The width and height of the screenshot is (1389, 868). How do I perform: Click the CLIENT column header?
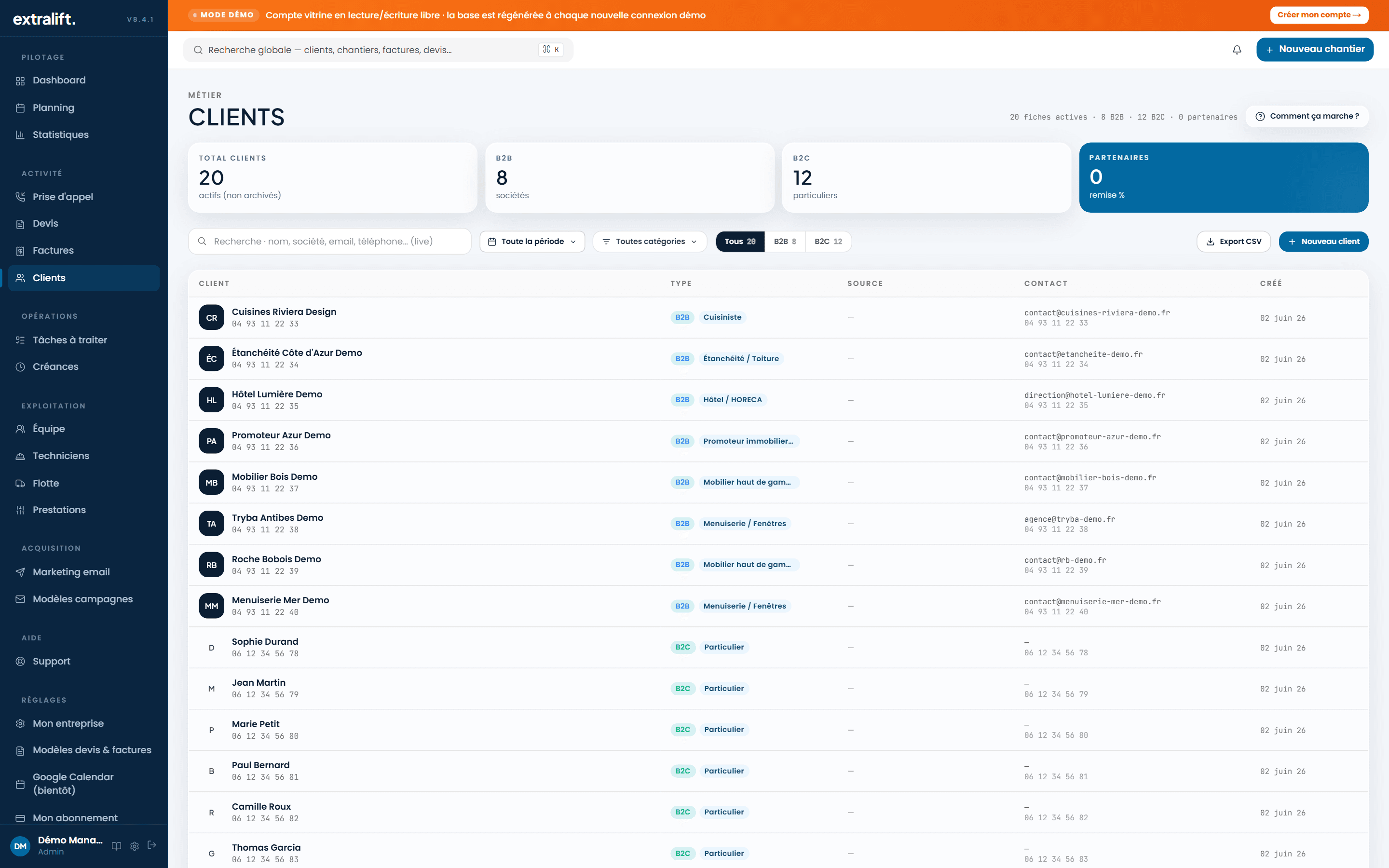click(x=214, y=284)
